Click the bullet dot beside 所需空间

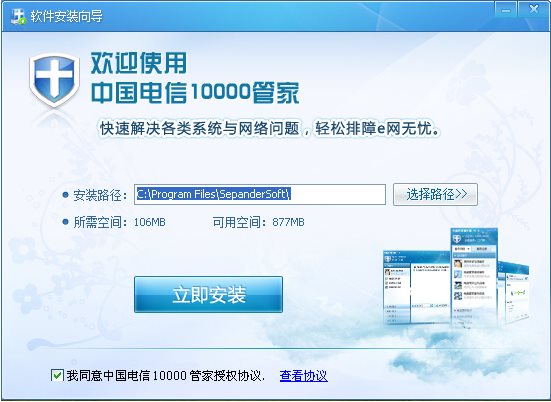[x=65, y=222]
